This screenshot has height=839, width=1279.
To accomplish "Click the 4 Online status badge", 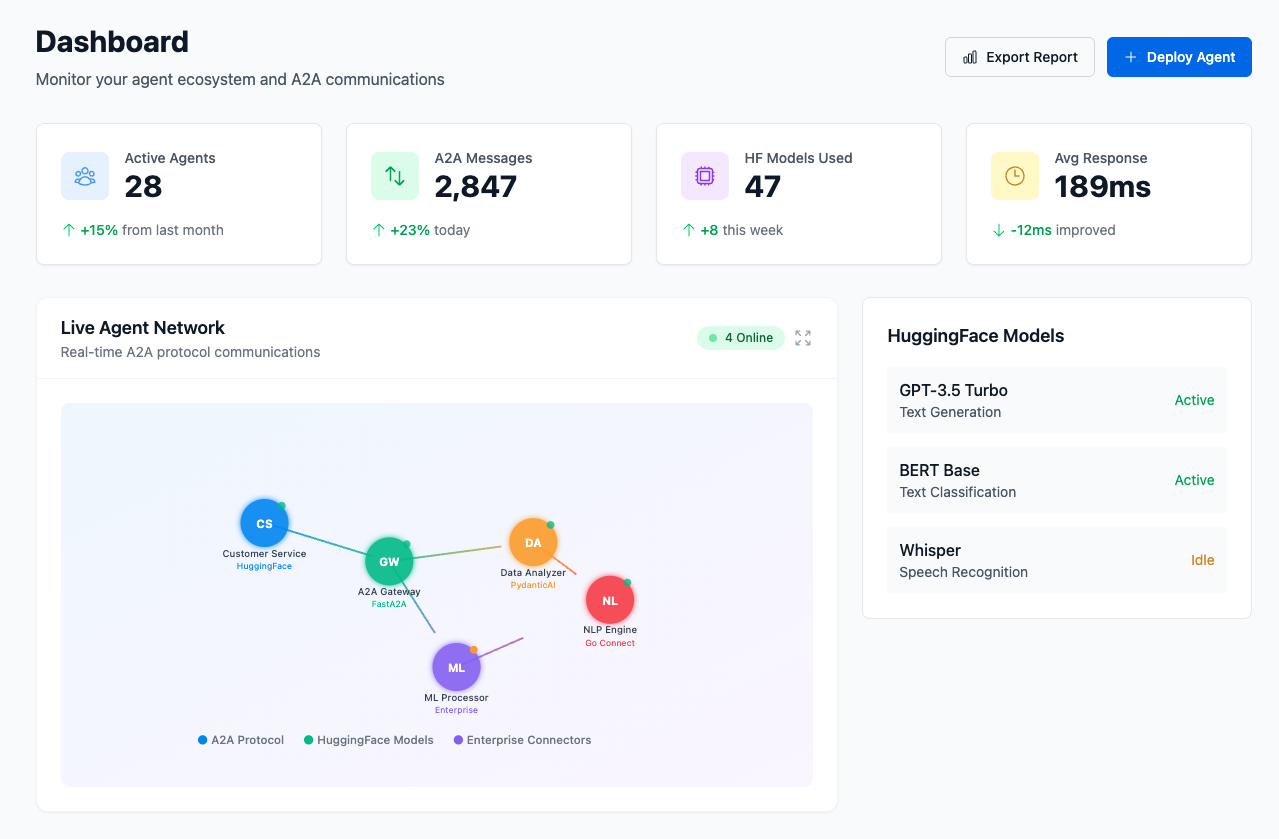I will 741,338.
